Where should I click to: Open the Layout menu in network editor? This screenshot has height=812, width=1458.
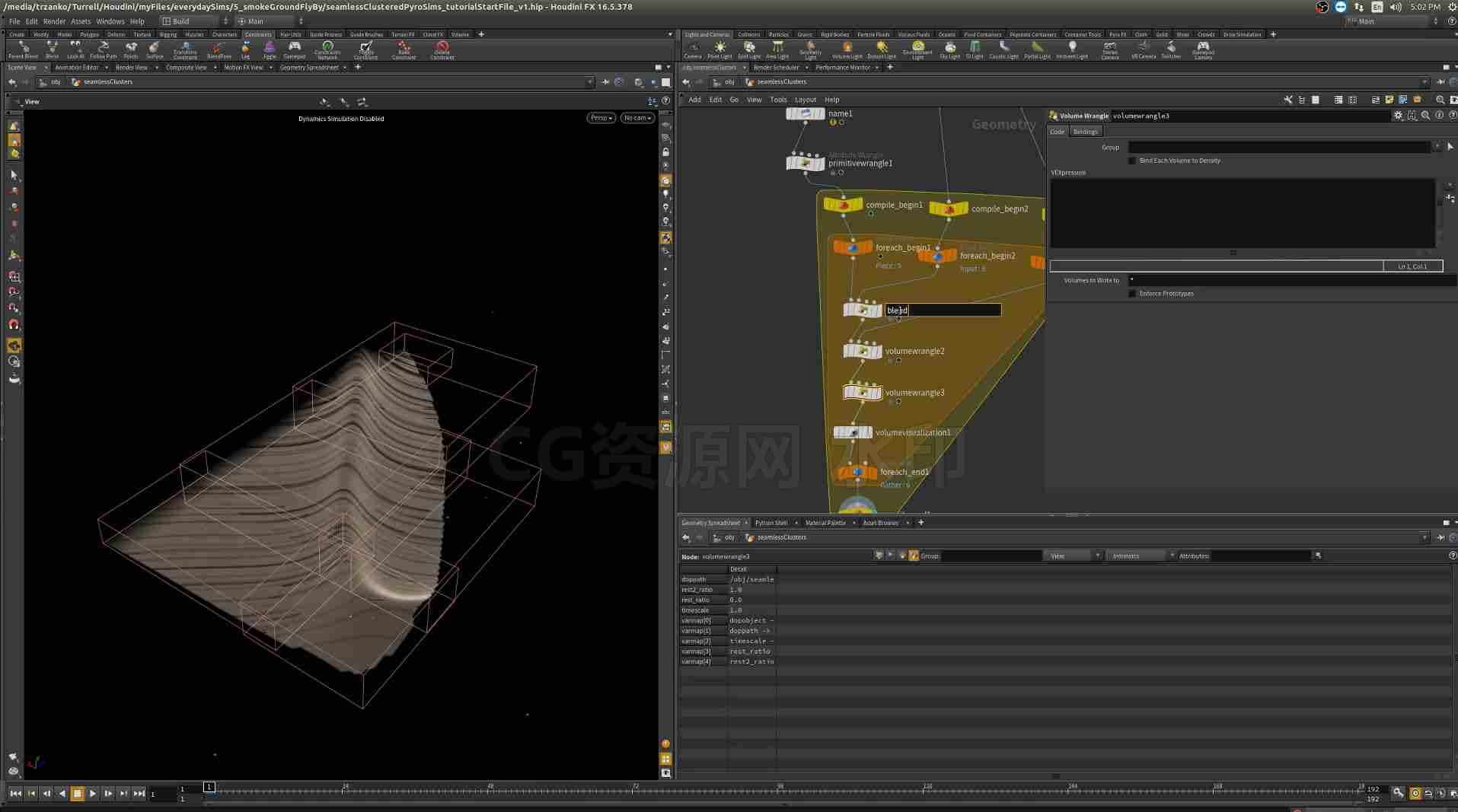point(805,100)
